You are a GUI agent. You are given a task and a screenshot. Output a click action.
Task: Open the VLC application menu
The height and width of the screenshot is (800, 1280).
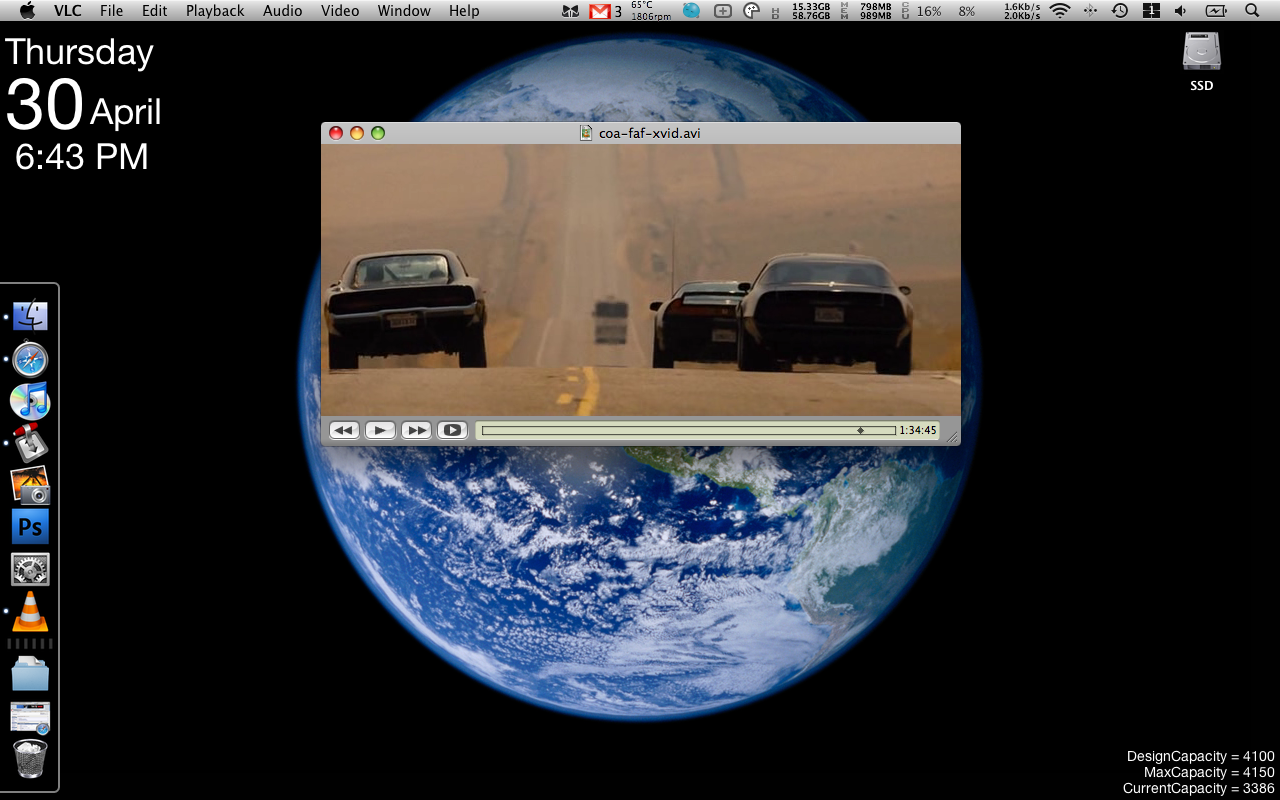[x=68, y=11]
